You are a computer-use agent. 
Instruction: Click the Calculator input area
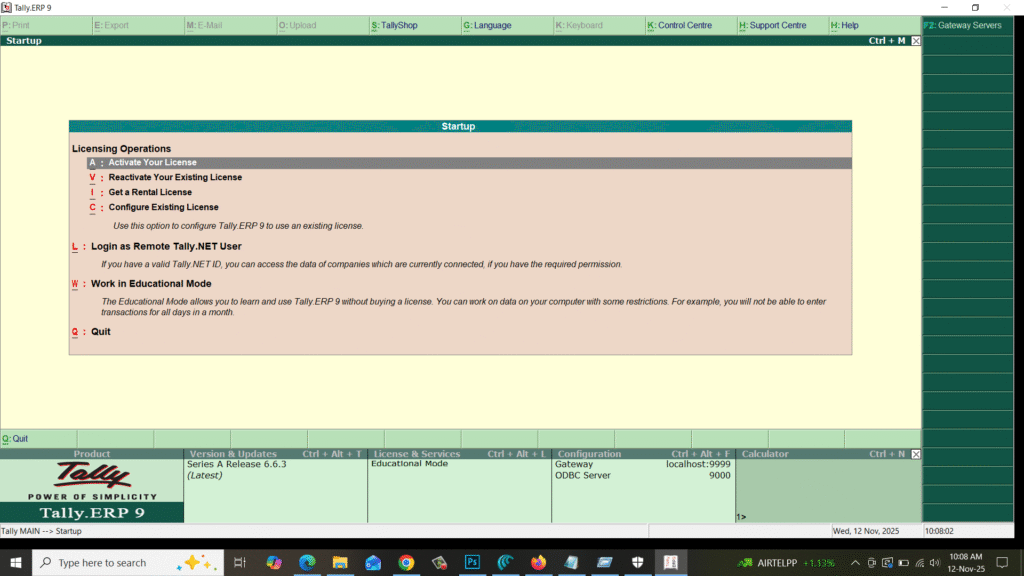(828, 490)
